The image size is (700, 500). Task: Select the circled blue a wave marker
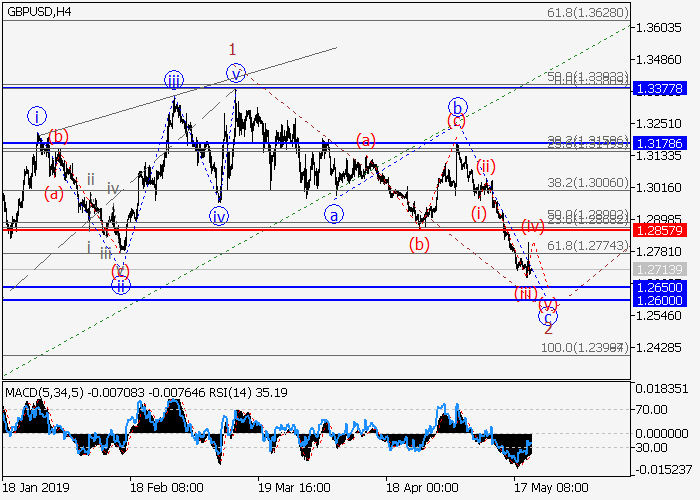click(x=333, y=212)
